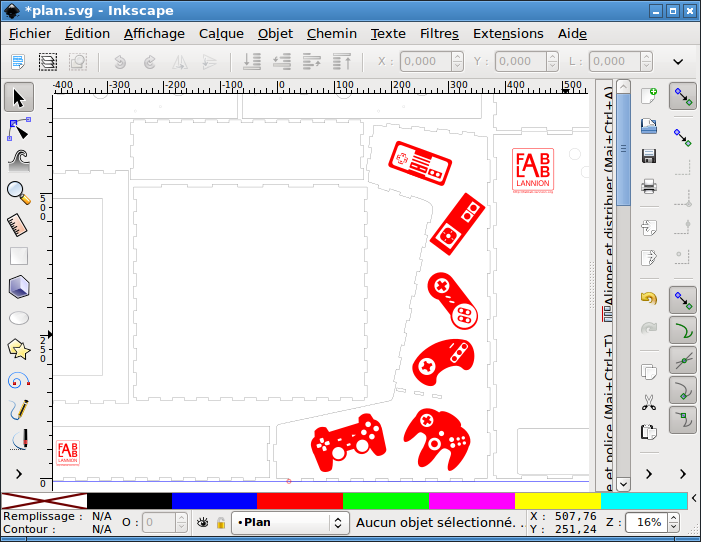Viewport: 701px width, 542px height.
Task: Click the zoom percentage stepper arrows
Action: pos(673,522)
